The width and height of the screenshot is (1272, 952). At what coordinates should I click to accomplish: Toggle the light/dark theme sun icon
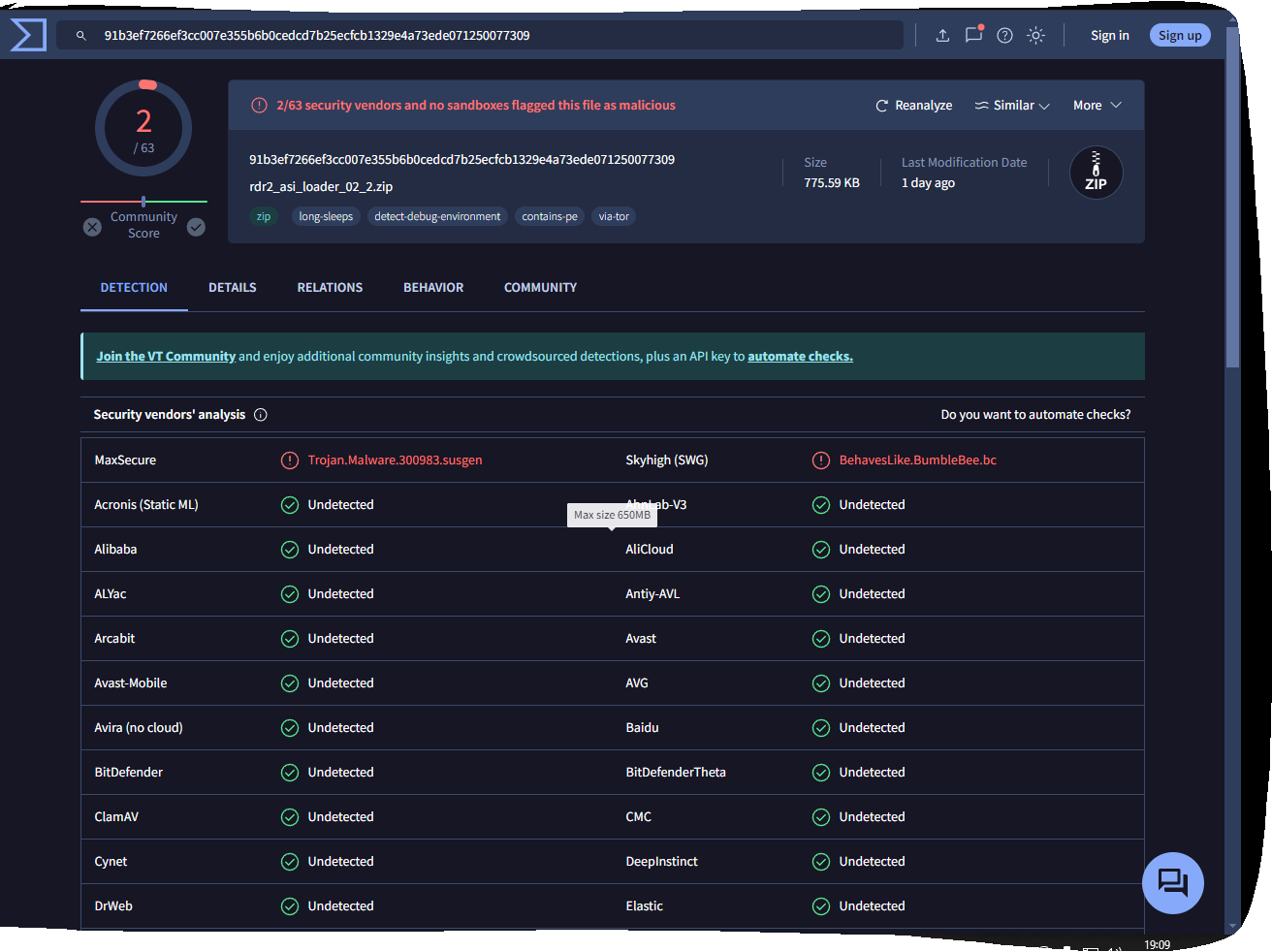pyautogui.click(x=1036, y=36)
